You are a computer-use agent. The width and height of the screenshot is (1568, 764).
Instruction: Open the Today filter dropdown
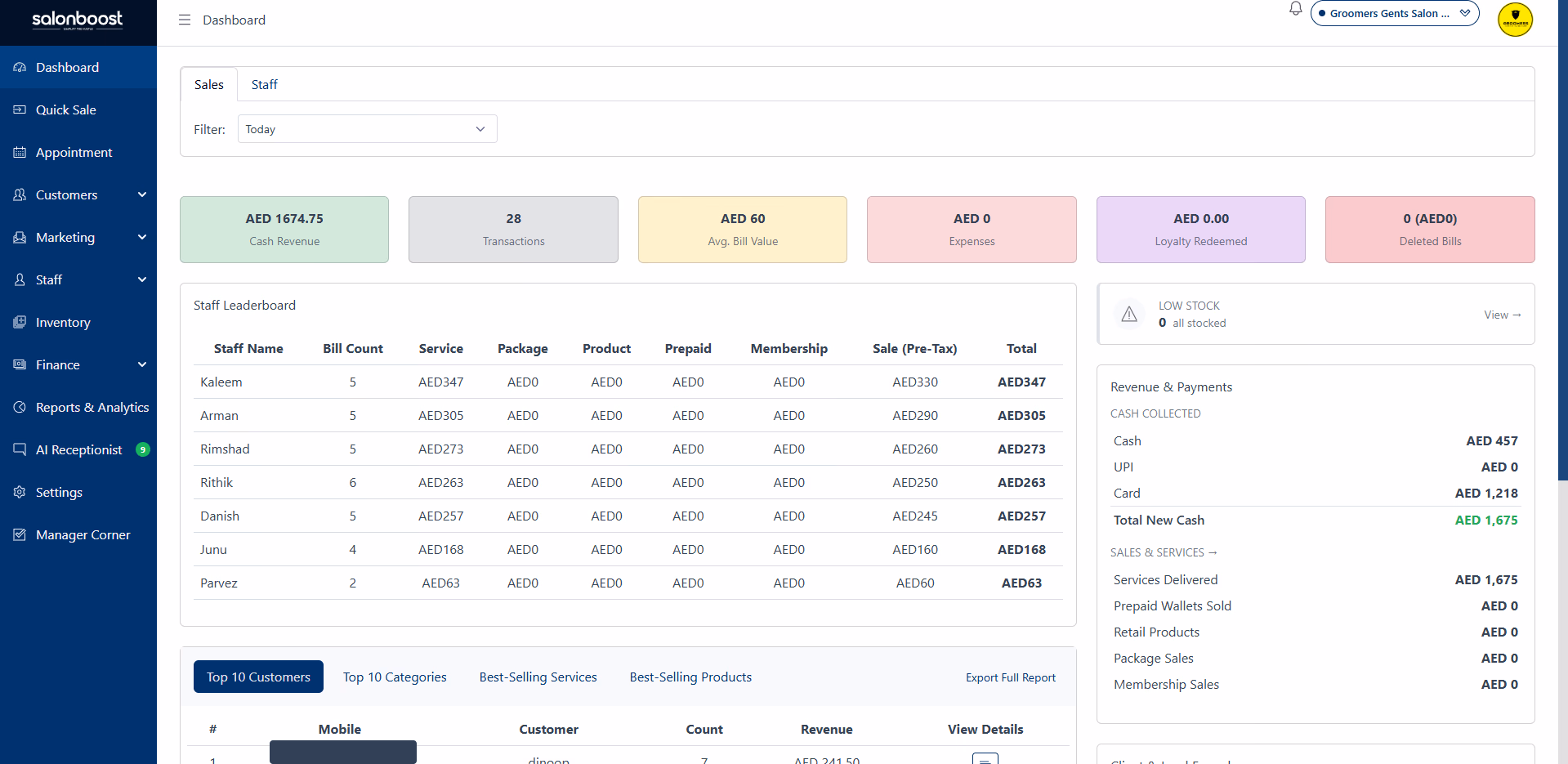[368, 129]
